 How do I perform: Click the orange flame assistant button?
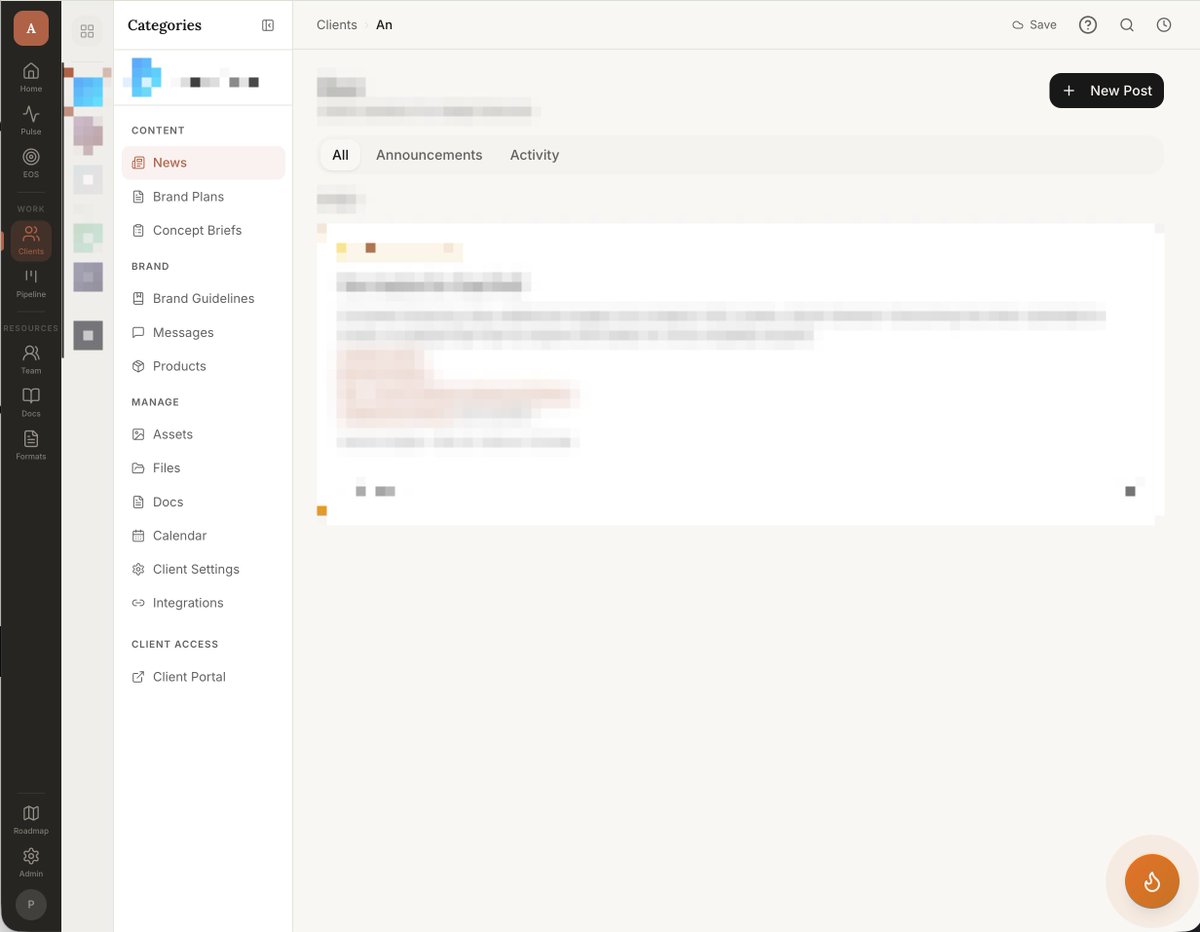click(x=1152, y=881)
